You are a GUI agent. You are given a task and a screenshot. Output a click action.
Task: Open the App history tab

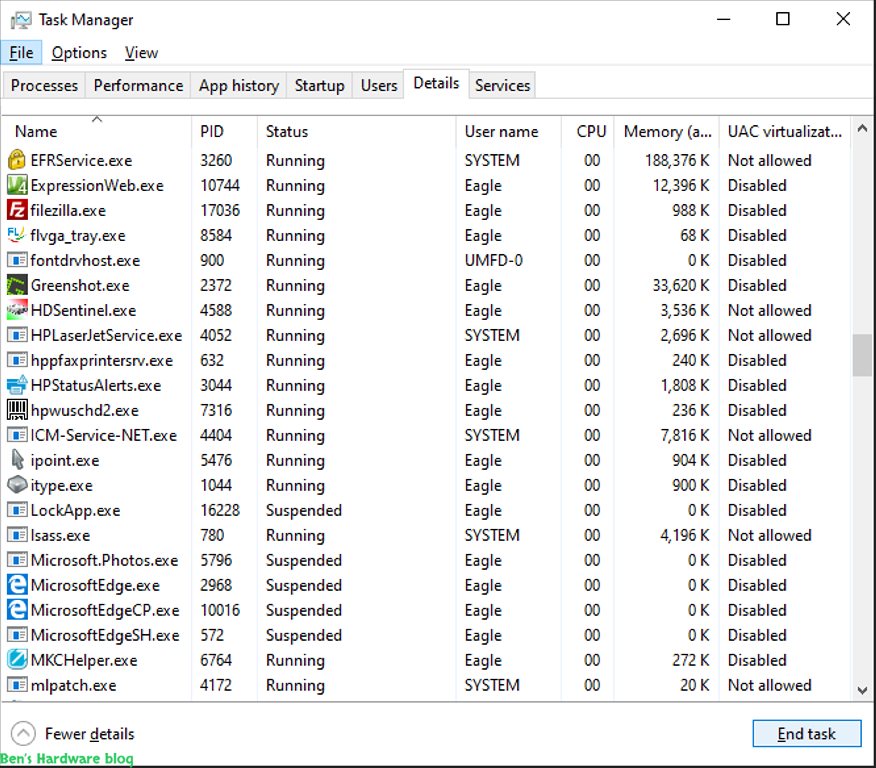[x=239, y=85]
